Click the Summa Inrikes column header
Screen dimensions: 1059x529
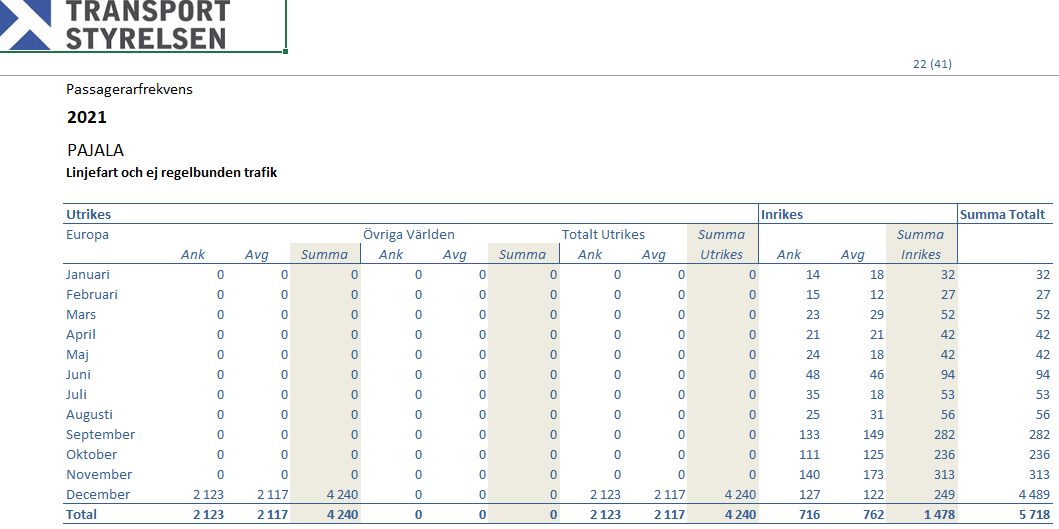pyautogui.click(x=920, y=244)
